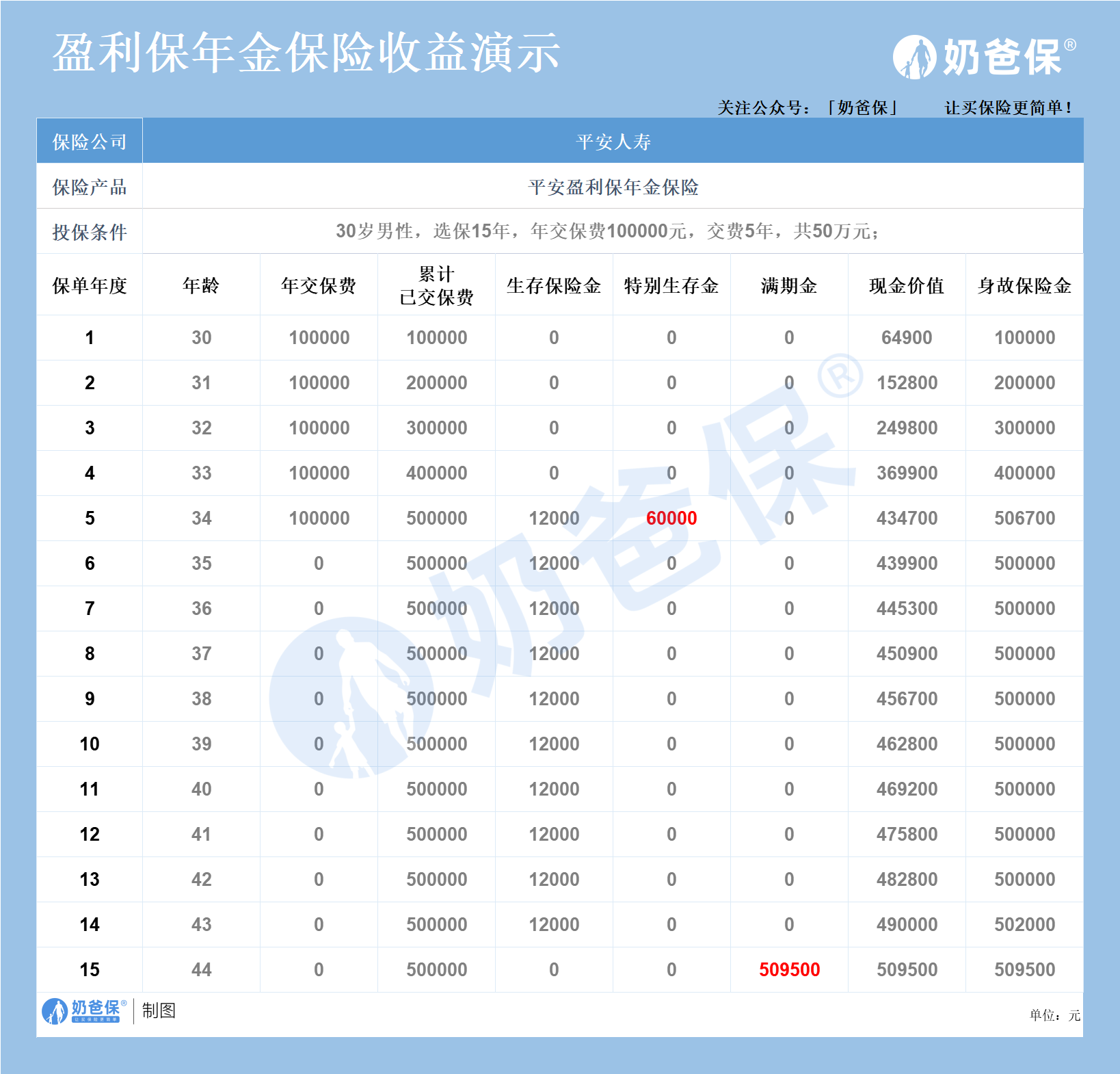Click age 30 in the first row

point(201,338)
